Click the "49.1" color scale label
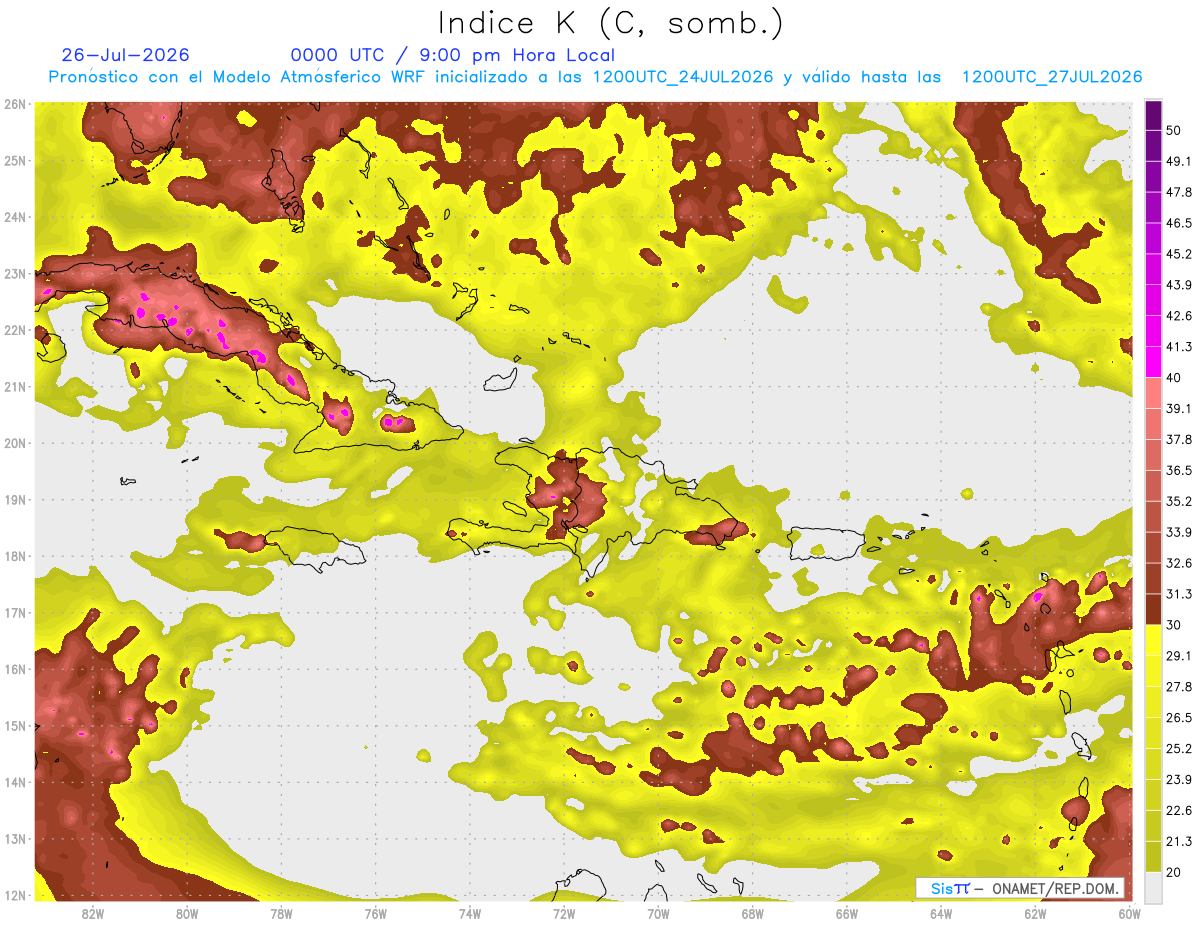 click(1179, 161)
